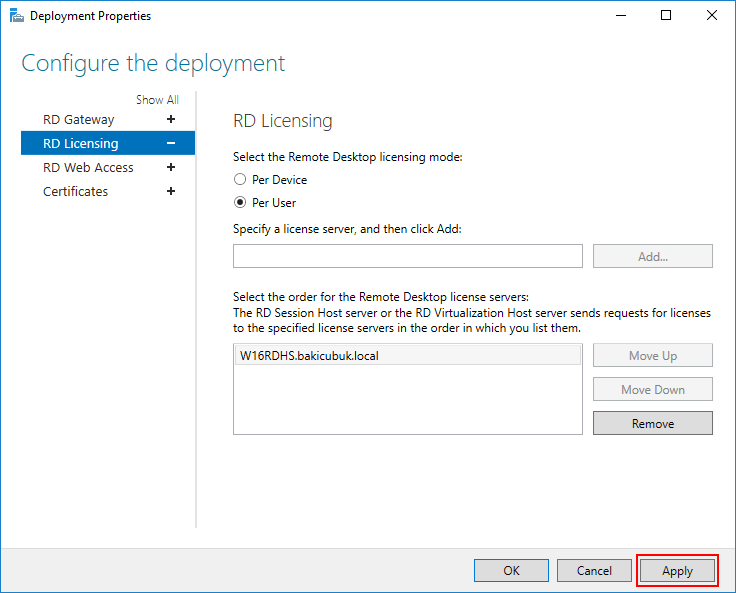Click the Show All link
Screen dimensions: 736x593
tap(157, 100)
